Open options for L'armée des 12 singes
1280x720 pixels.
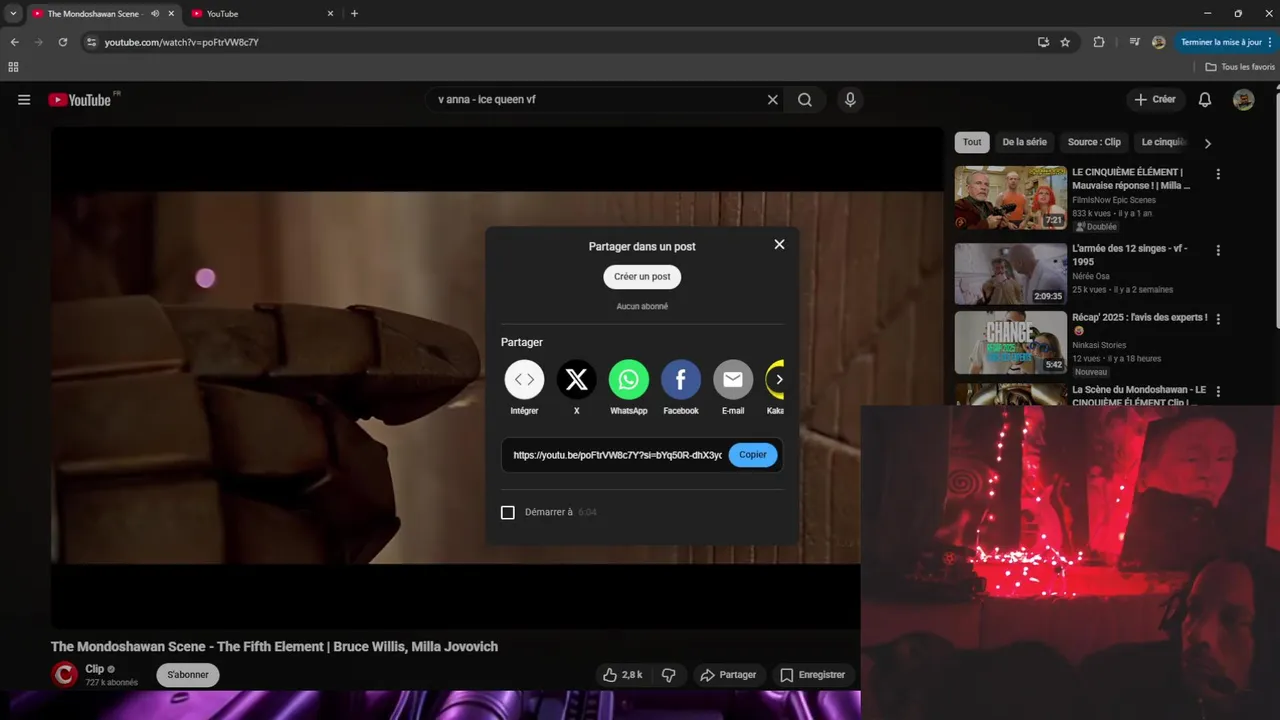coord(1218,250)
